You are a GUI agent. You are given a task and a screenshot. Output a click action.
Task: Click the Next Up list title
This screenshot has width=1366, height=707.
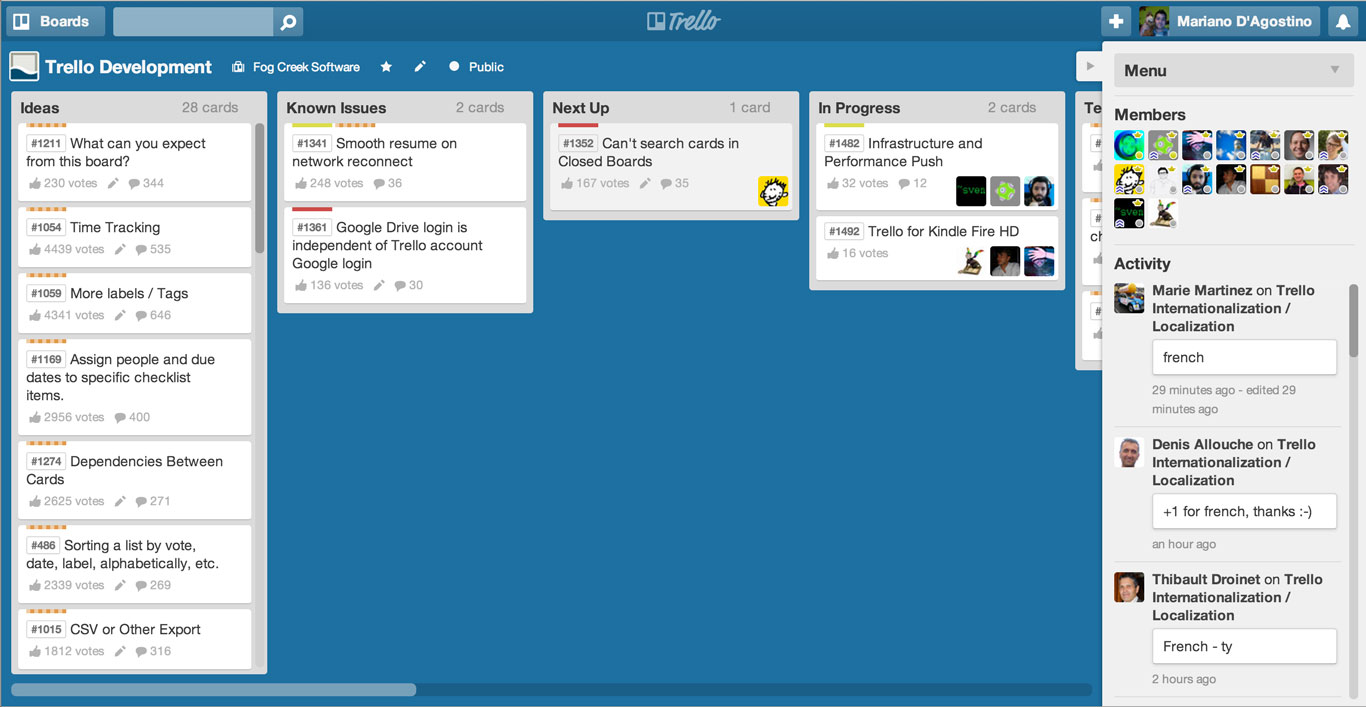click(x=581, y=108)
